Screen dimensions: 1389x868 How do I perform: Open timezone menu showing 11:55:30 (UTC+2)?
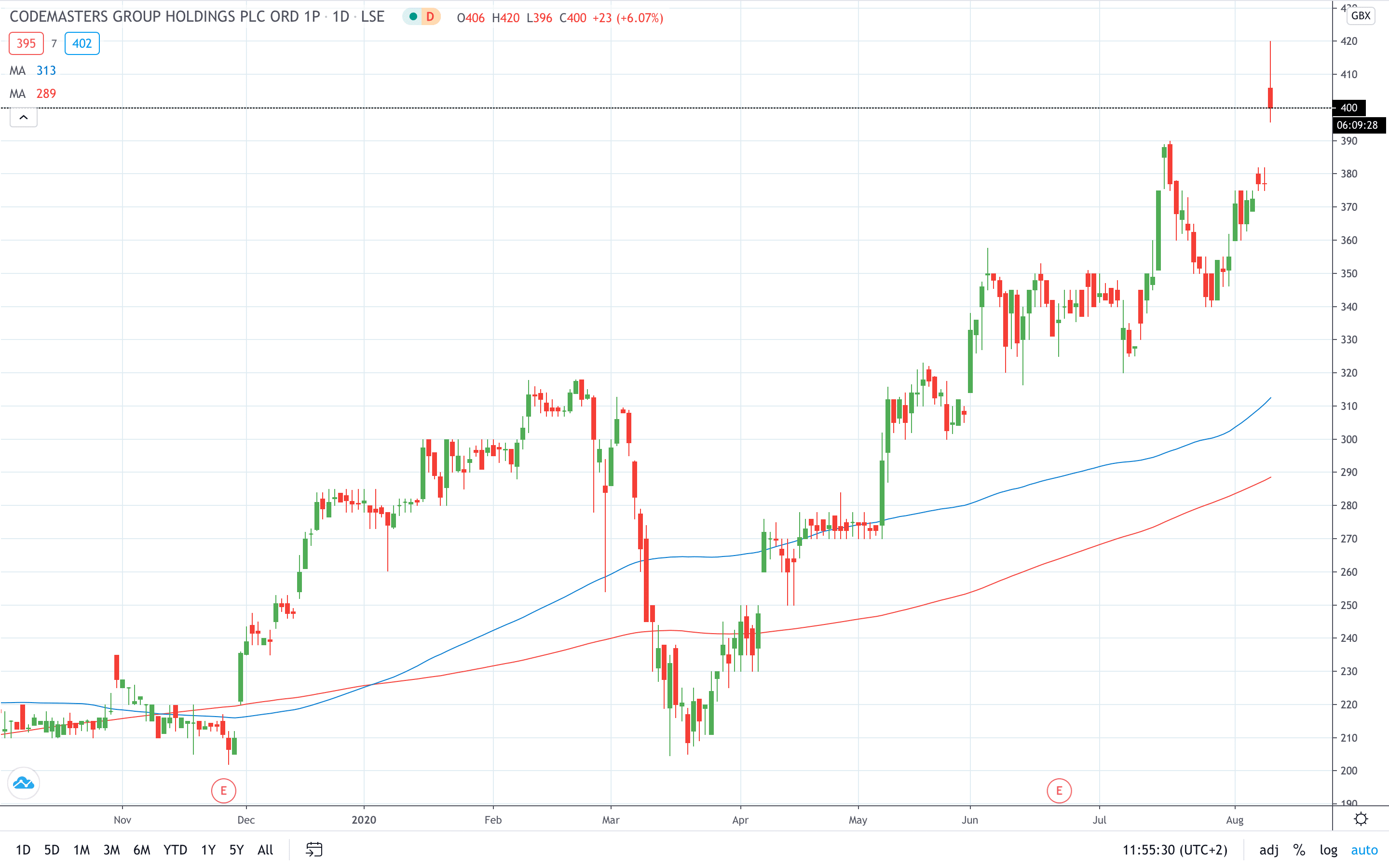(x=1174, y=850)
